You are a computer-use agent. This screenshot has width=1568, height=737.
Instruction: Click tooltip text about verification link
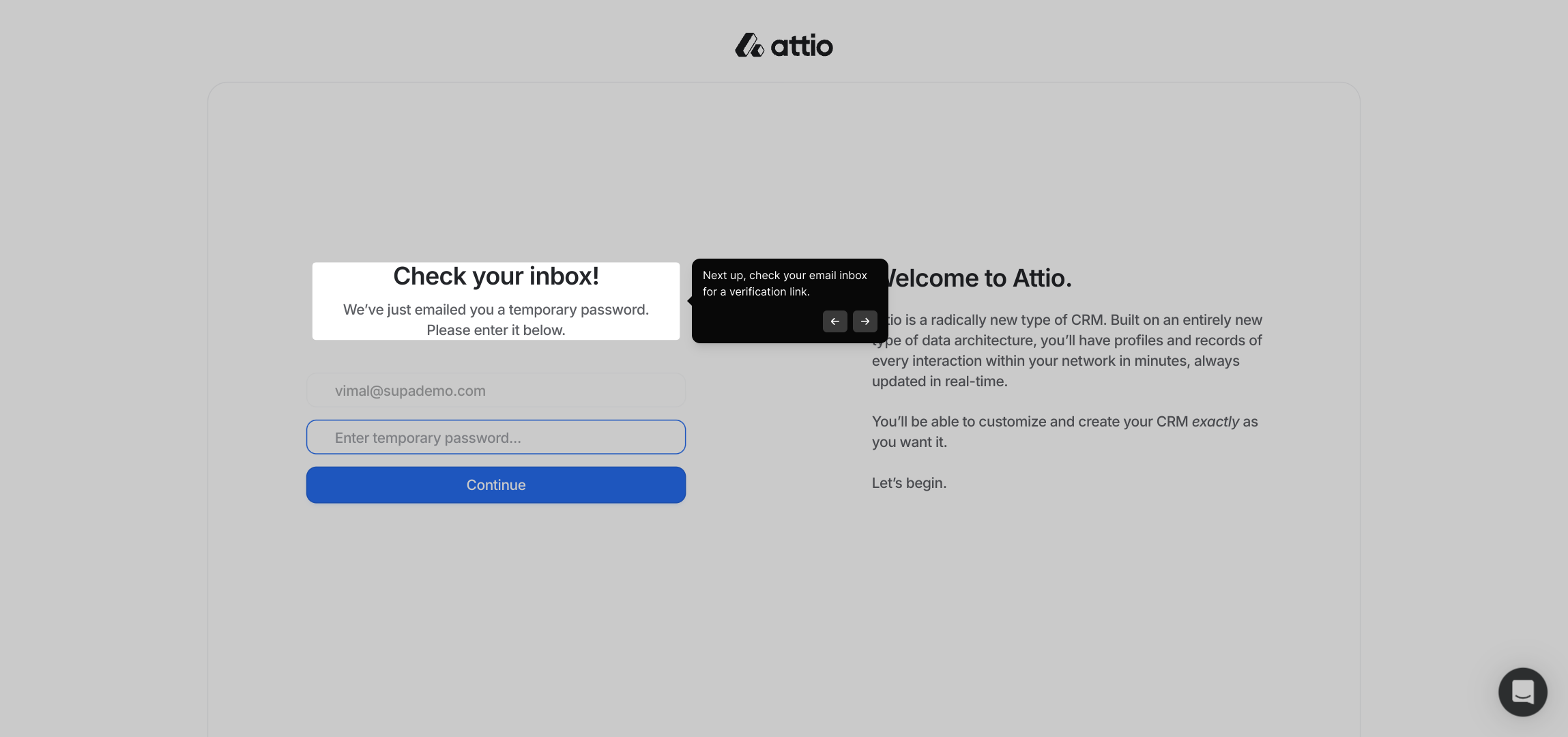click(x=785, y=283)
